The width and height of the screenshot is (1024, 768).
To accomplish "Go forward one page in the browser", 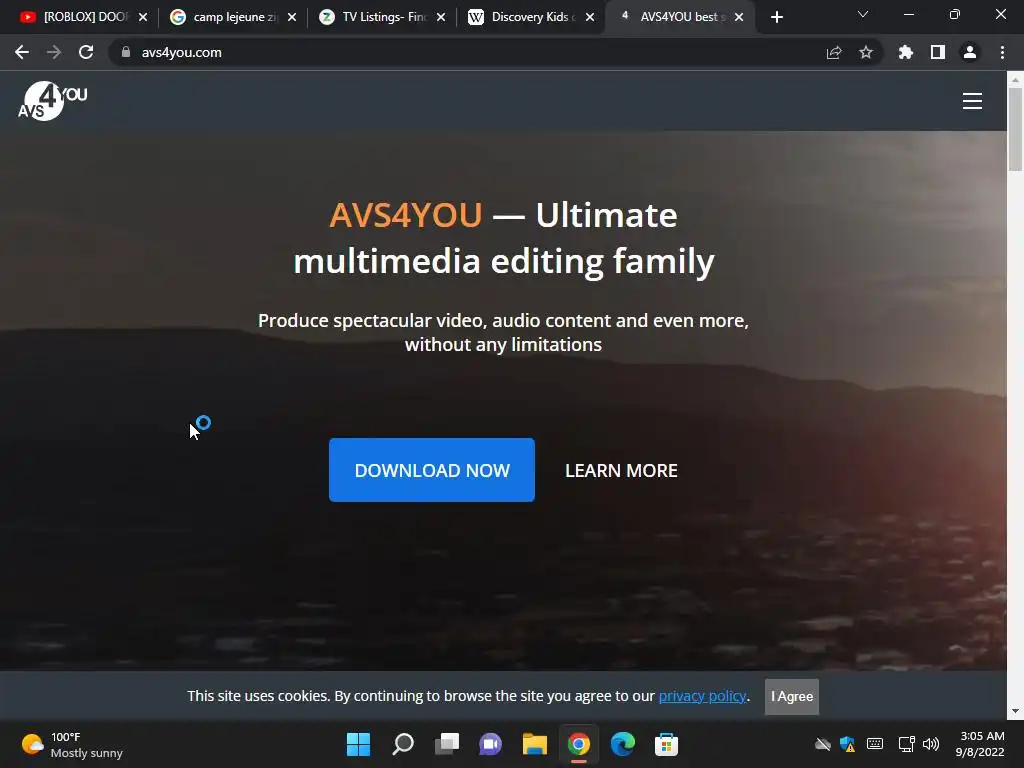I will point(54,52).
